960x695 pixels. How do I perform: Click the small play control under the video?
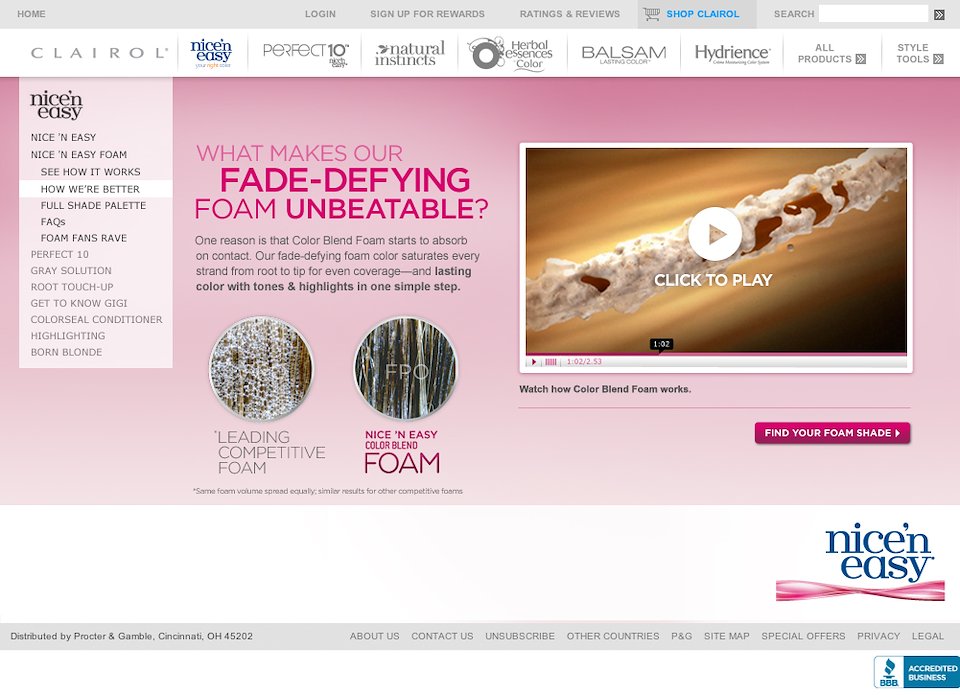point(534,362)
